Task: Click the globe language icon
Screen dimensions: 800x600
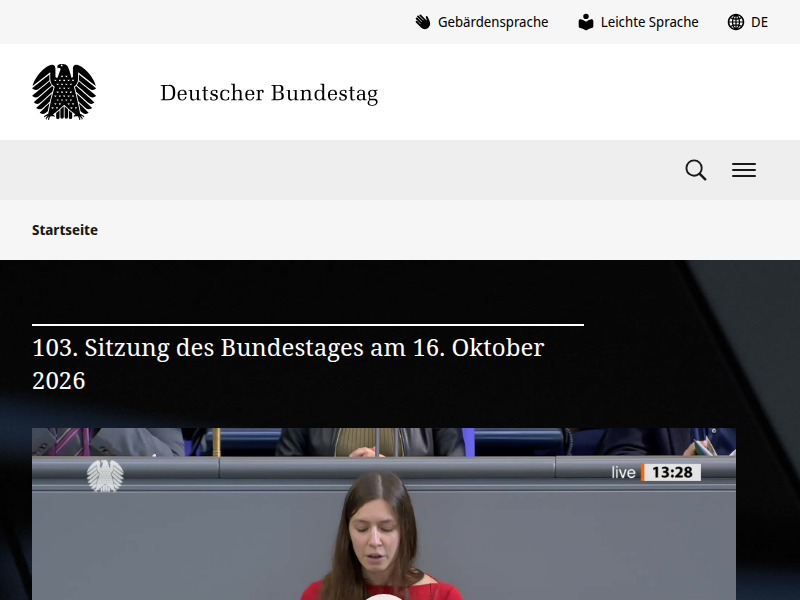Action: (735, 22)
